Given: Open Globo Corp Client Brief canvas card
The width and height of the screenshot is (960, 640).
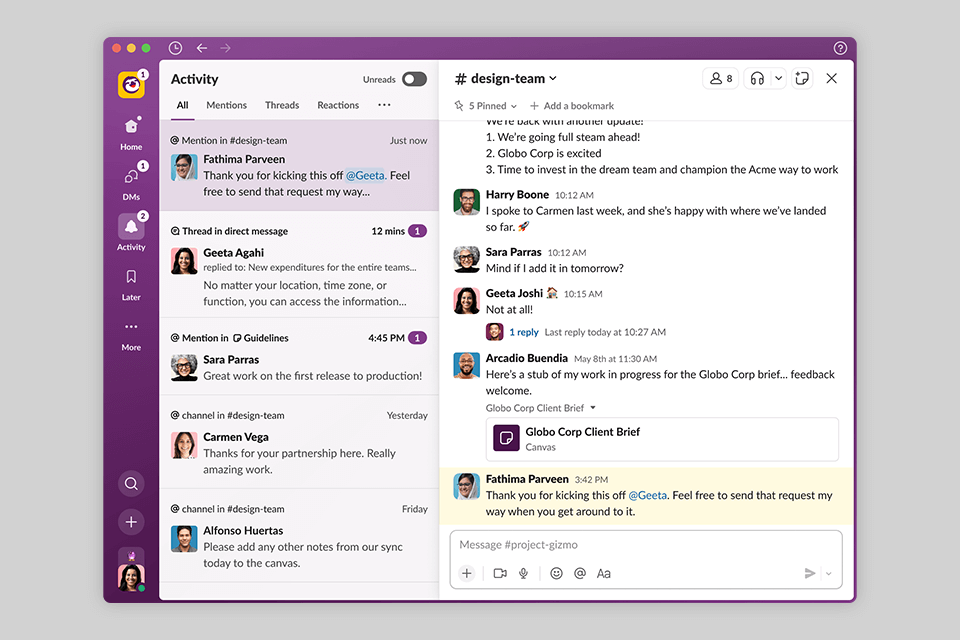Looking at the screenshot, I should (662, 439).
